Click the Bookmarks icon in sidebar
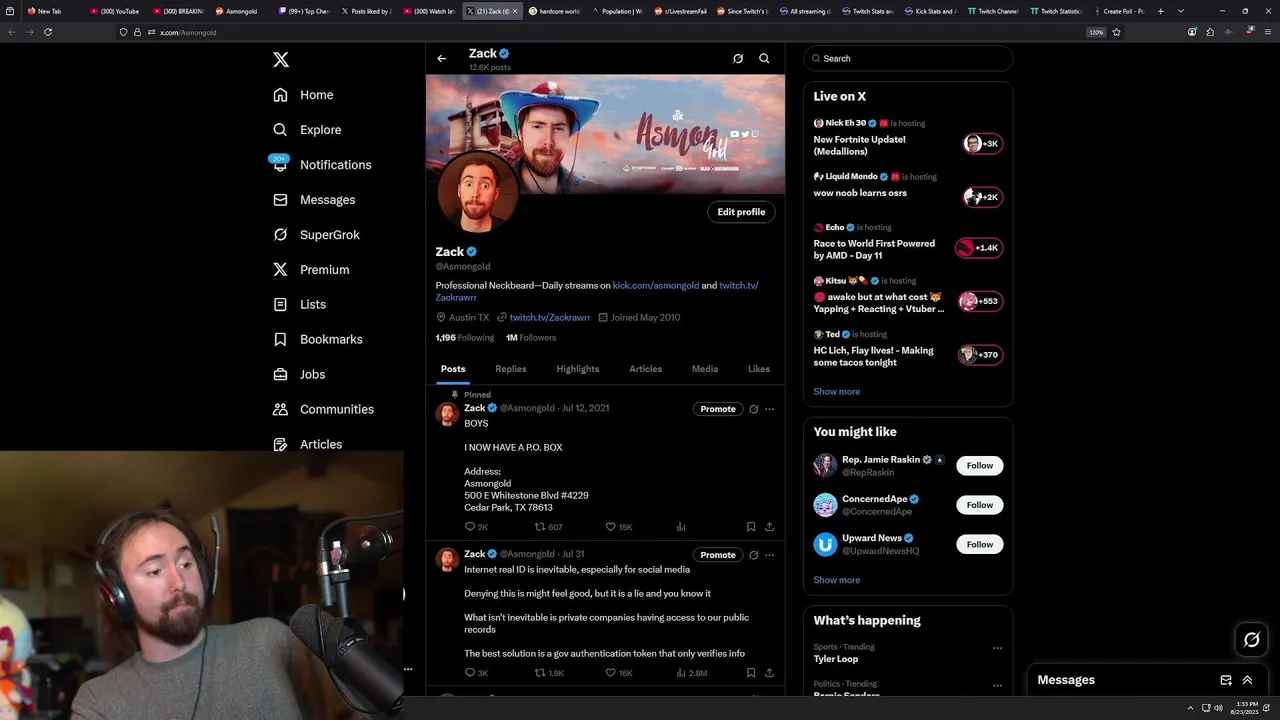 click(281, 339)
